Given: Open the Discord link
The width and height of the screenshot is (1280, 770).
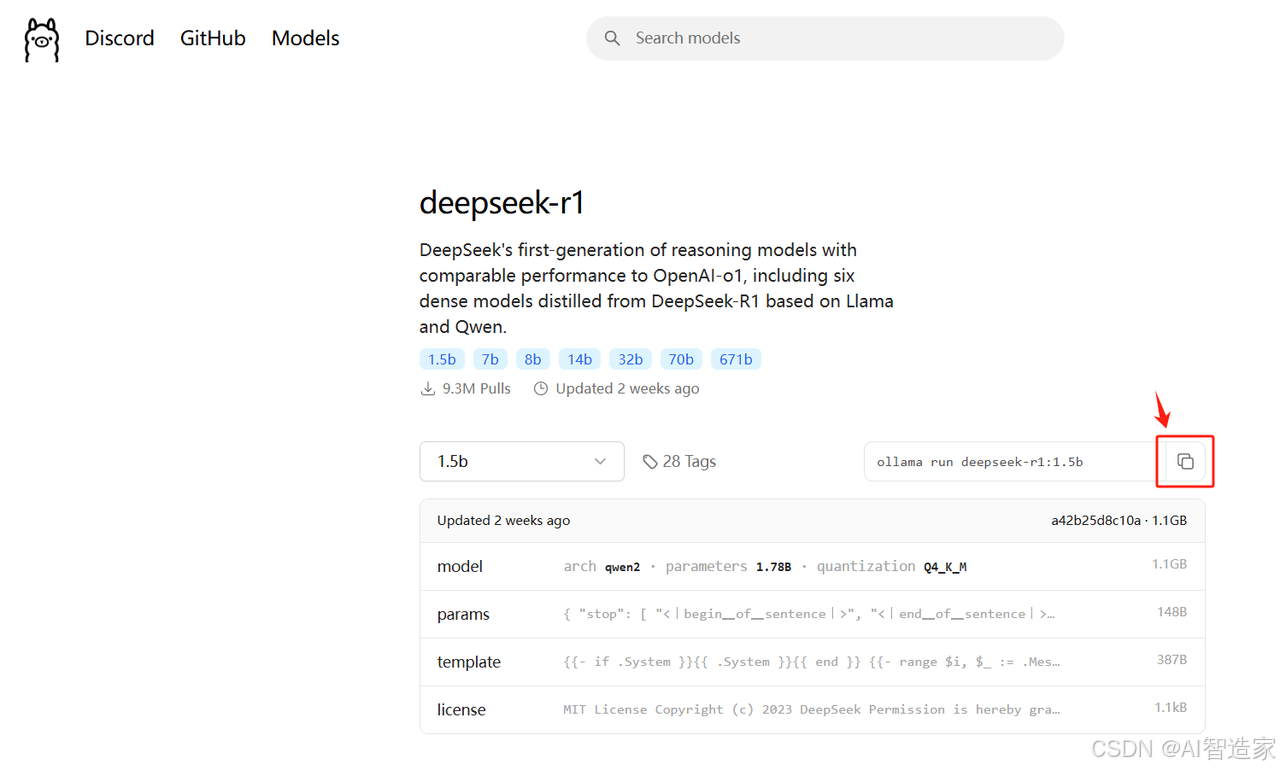Looking at the screenshot, I should click(119, 38).
